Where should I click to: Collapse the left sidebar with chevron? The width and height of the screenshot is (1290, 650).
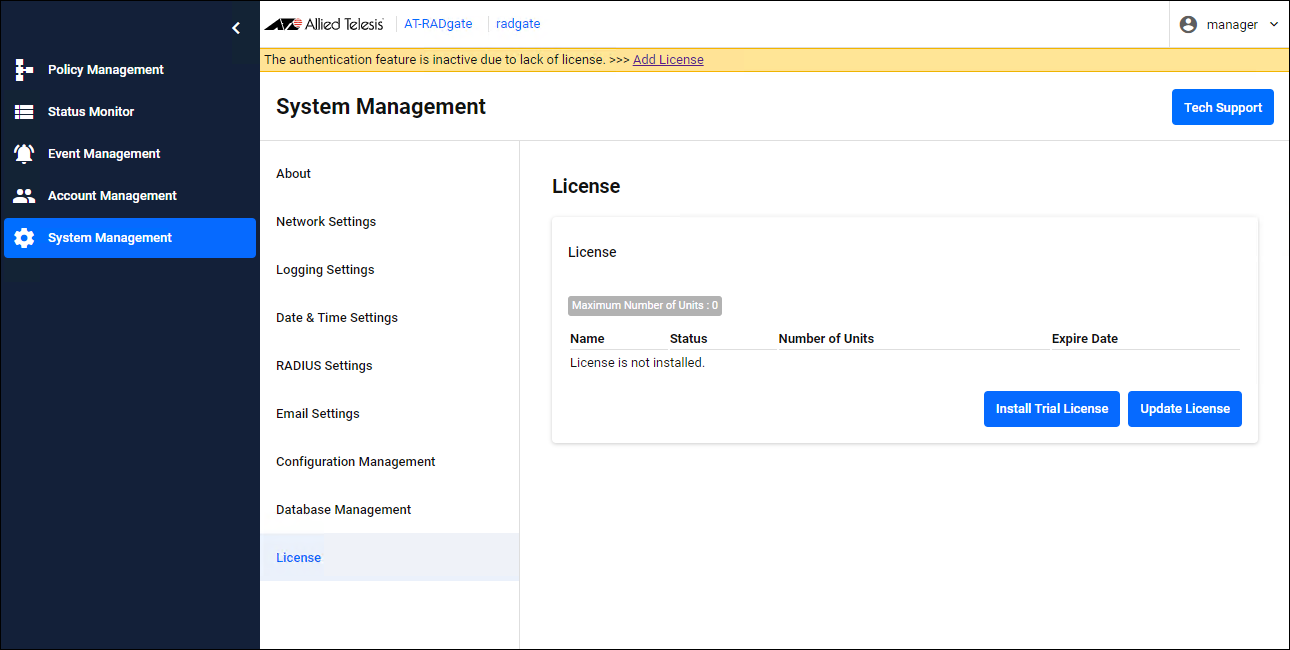pos(236,28)
